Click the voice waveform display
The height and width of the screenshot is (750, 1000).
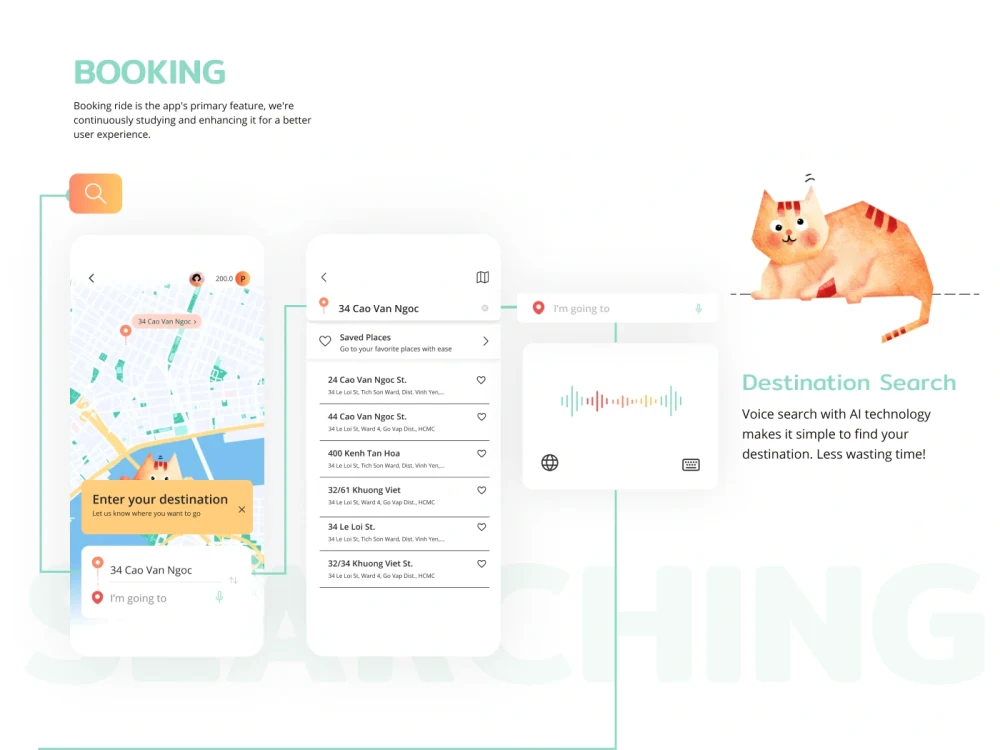pos(621,401)
